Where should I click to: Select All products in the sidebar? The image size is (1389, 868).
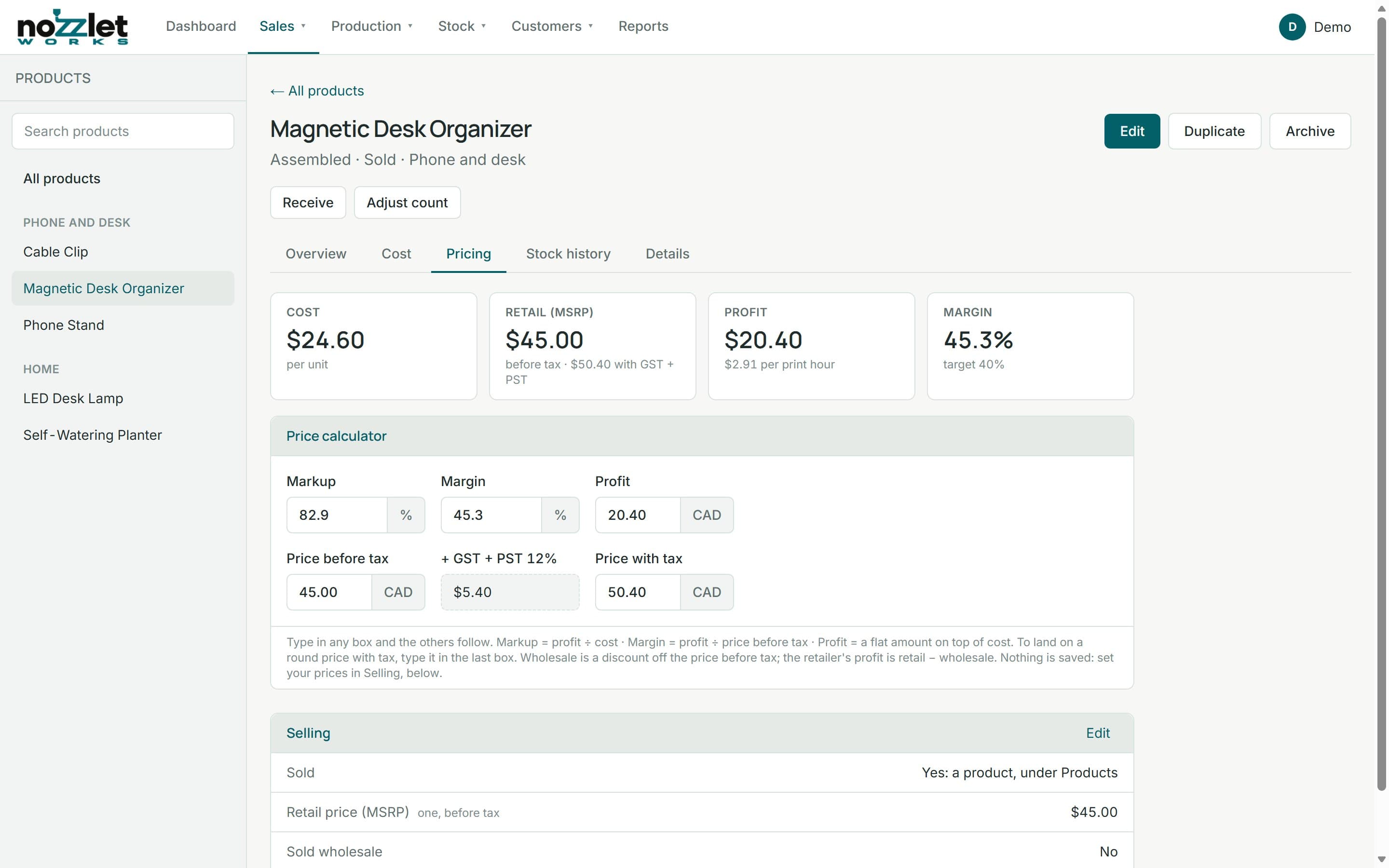pyautogui.click(x=123, y=178)
